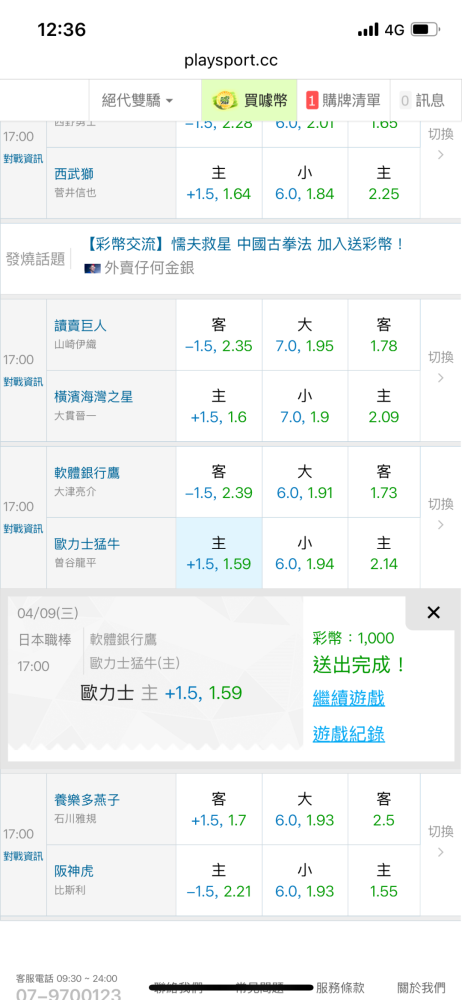Click the 繼續遊戲 link
This screenshot has height=1000, width=462.
[x=348, y=698]
